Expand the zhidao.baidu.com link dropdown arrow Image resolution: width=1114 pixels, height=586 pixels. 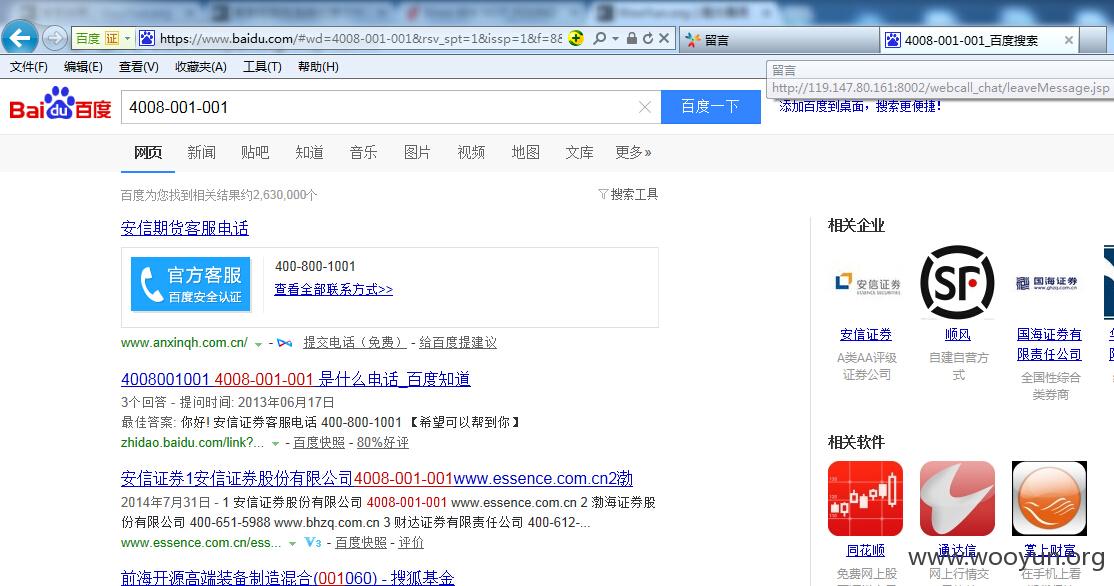pos(275,444)
